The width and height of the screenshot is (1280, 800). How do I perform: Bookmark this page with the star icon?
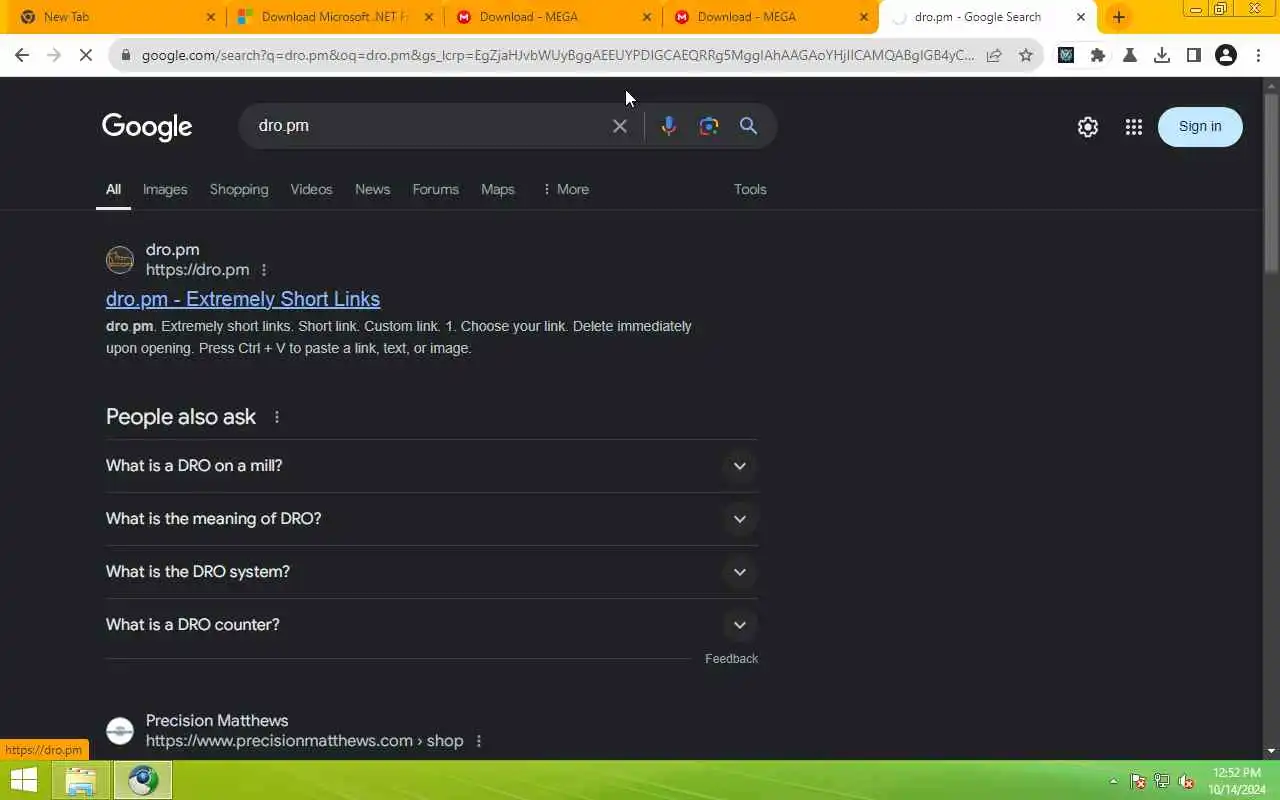[x=1026, y=56]
